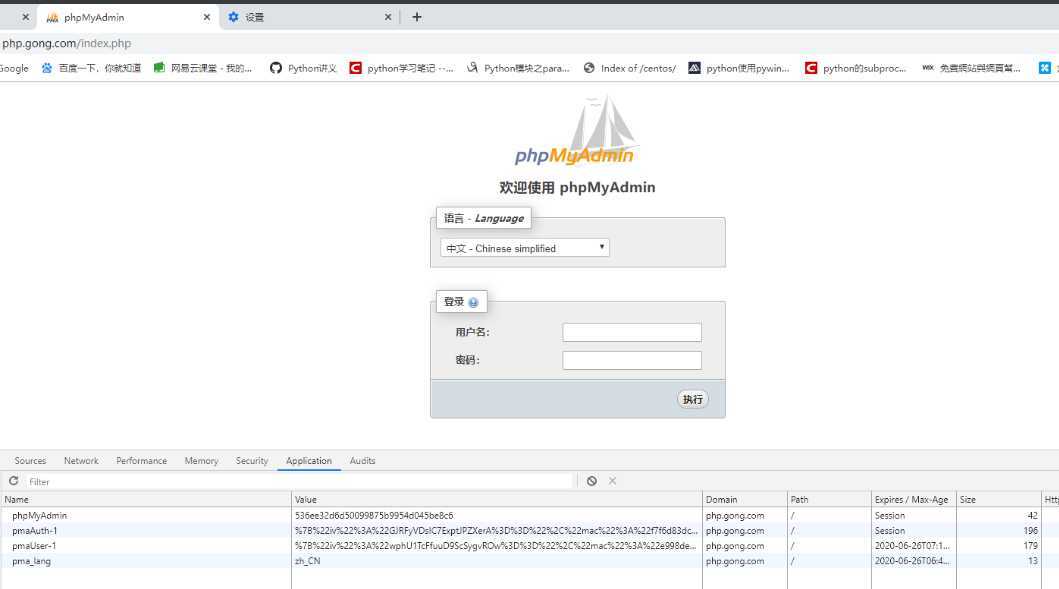Screen dimensions: 1059x589
Task: Click expiry 2020-06-26T06:4 cell
Action: tap(912, 561)
